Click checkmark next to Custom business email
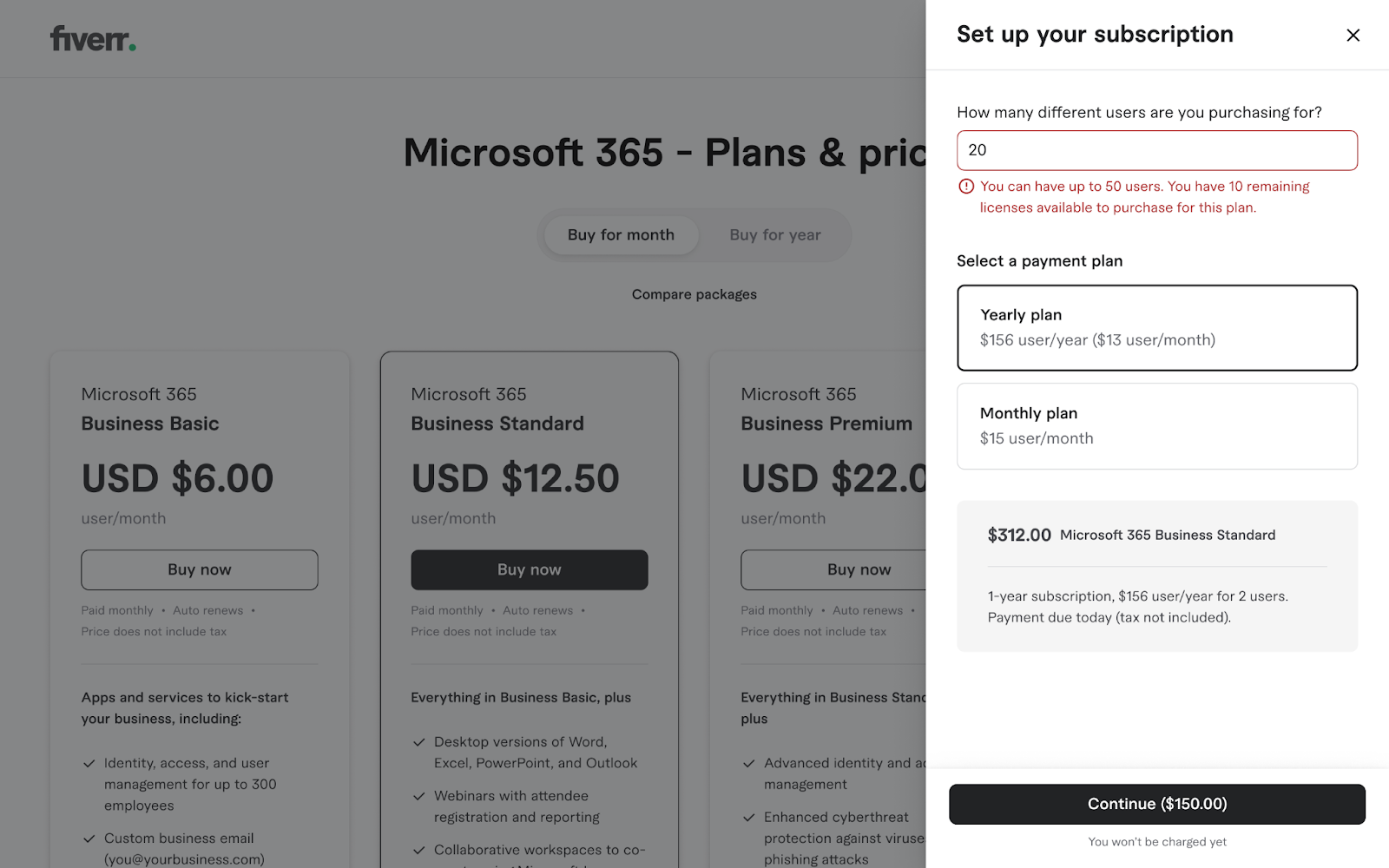 point(89,838)
